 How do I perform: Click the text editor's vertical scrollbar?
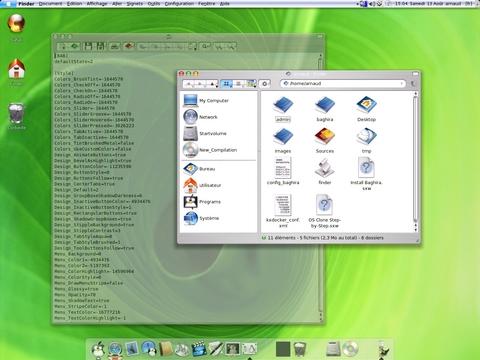[320, 187]
